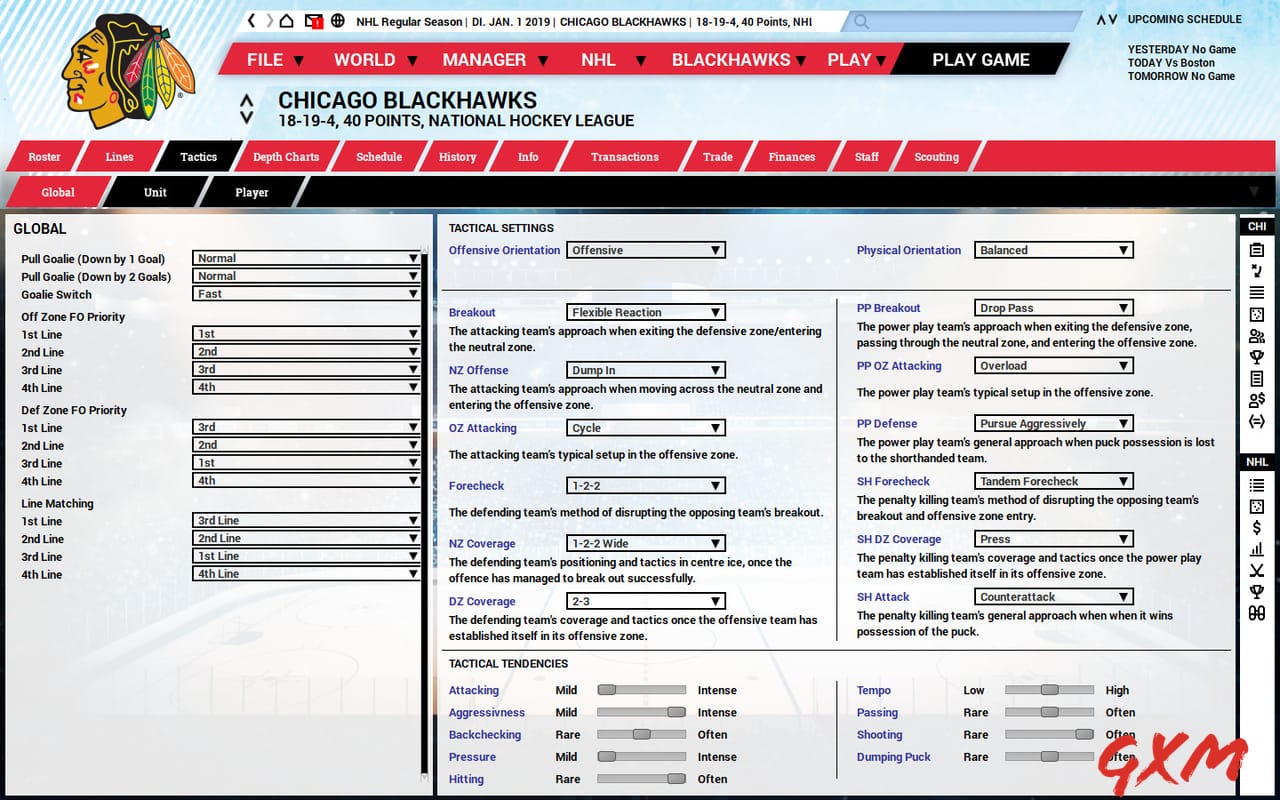
Task: Open the PP Breakout dropdown
Action: coord(1053,307)
